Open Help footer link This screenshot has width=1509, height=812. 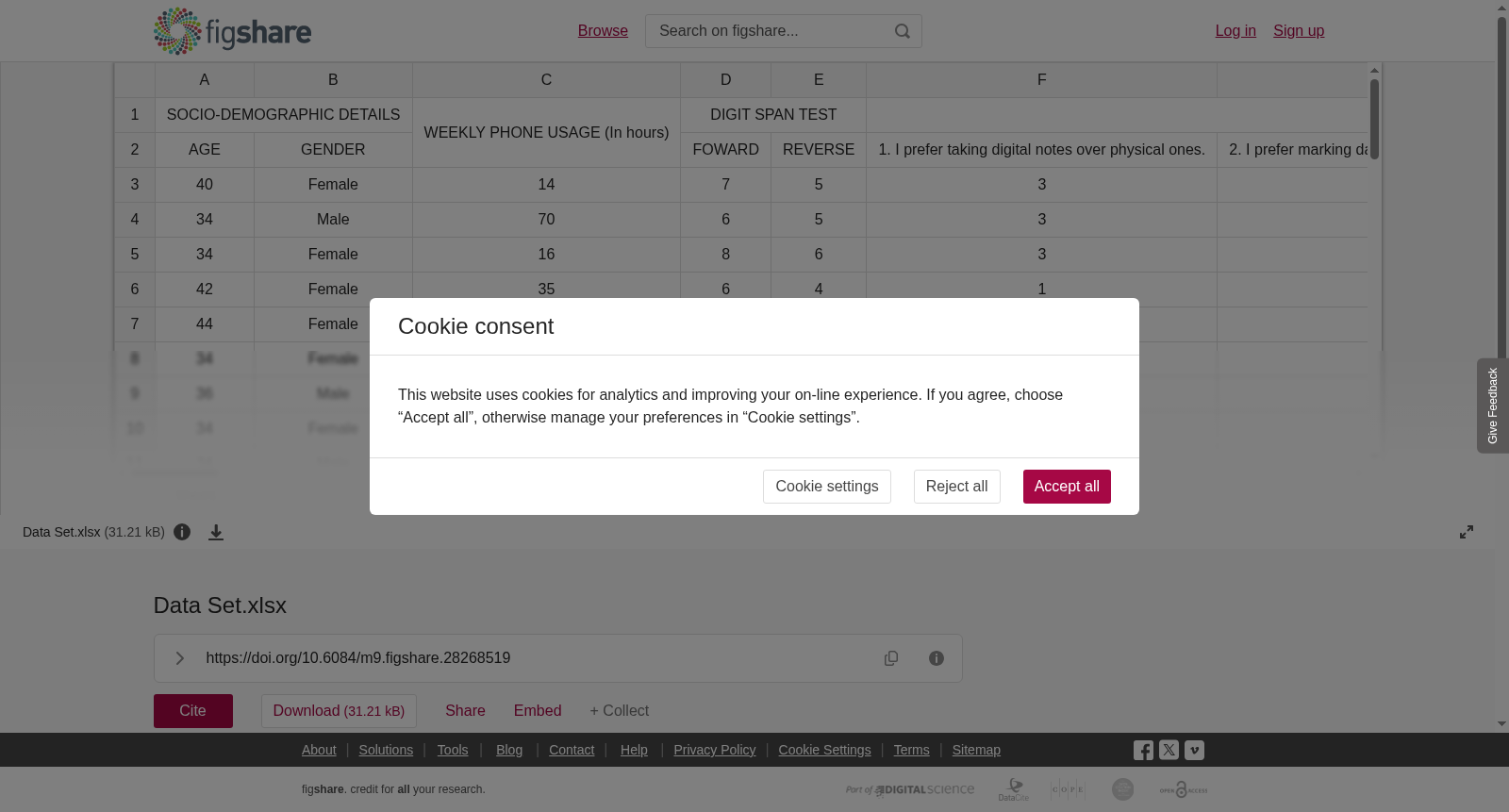coord(634,750)
